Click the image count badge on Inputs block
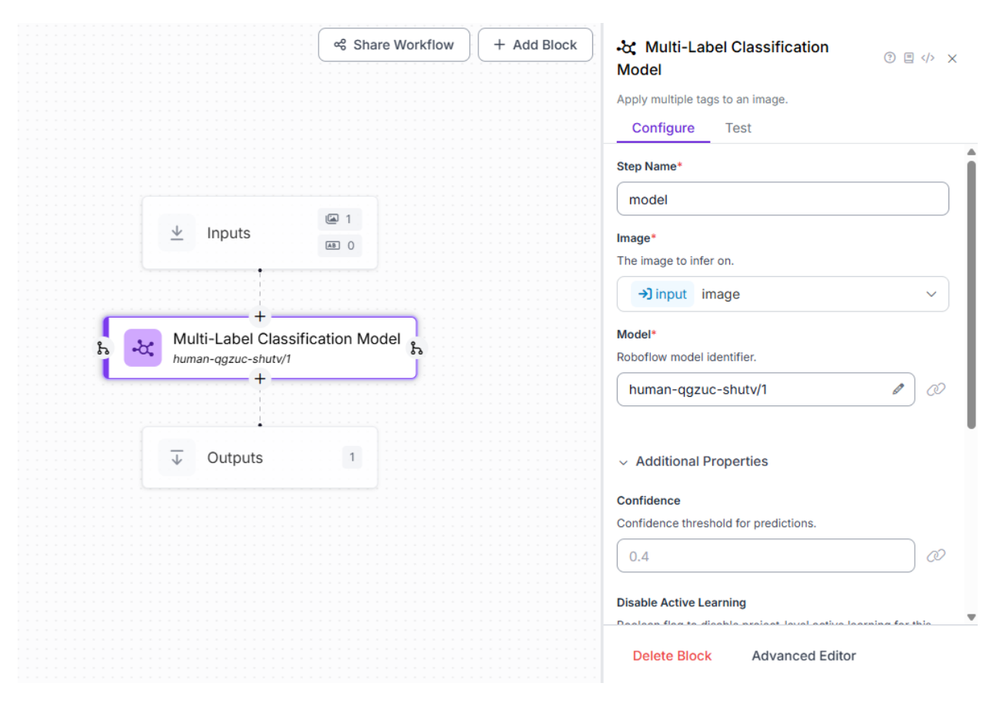This screenshot has width=1000, height=706. [340, 219]
